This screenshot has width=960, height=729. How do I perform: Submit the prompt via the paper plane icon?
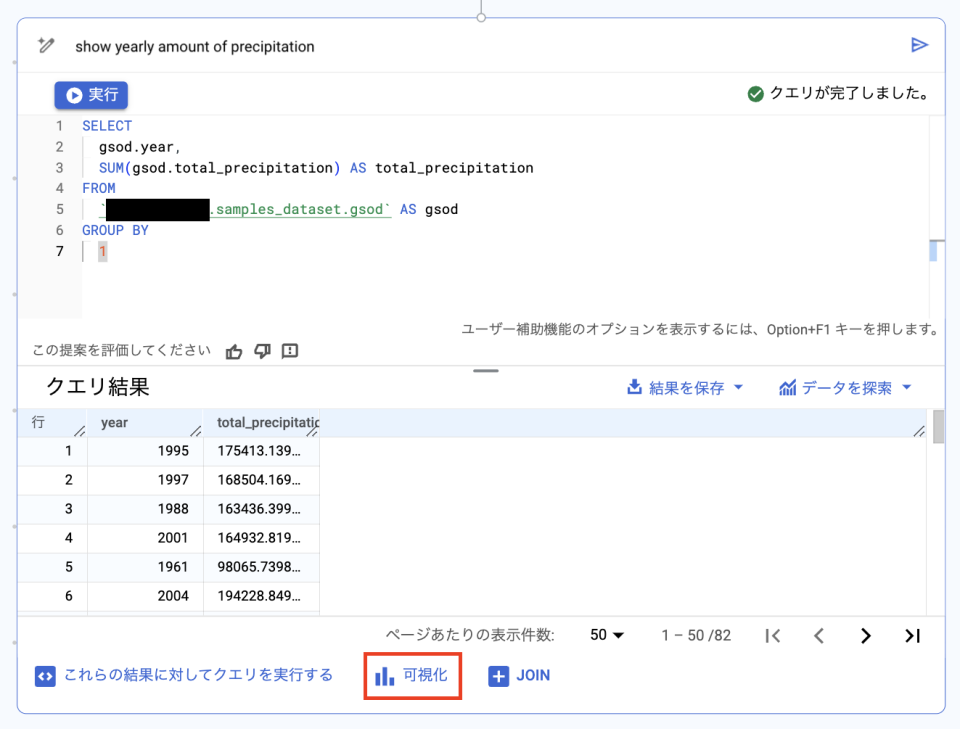tap(920, 45)
